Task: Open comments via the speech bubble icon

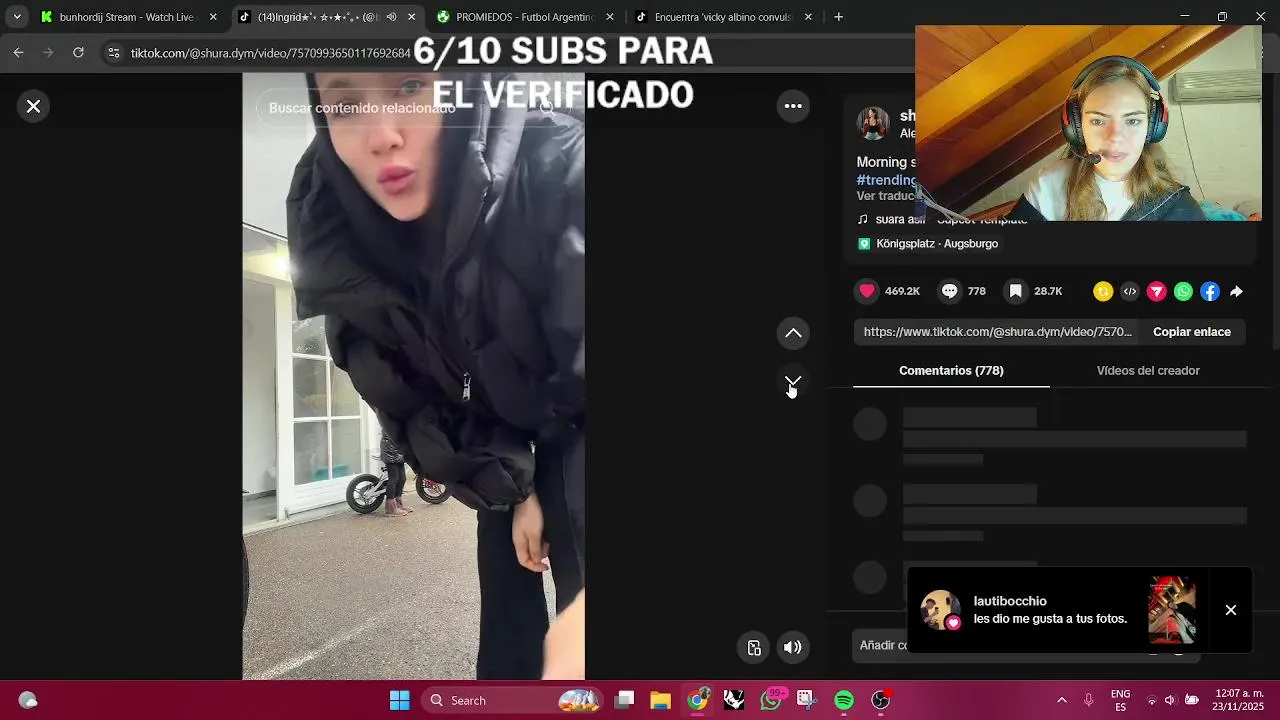Action: [949, 291]
